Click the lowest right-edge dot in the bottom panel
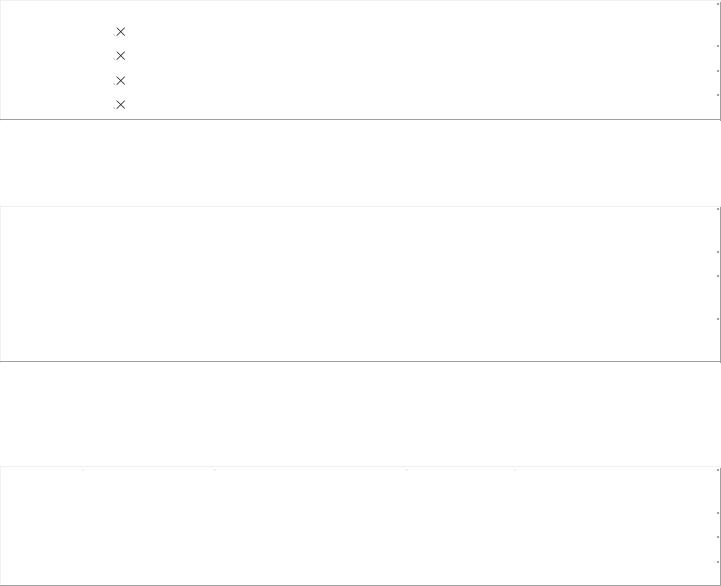This screenshot has height=586, width=721. (x=718, y=562)
